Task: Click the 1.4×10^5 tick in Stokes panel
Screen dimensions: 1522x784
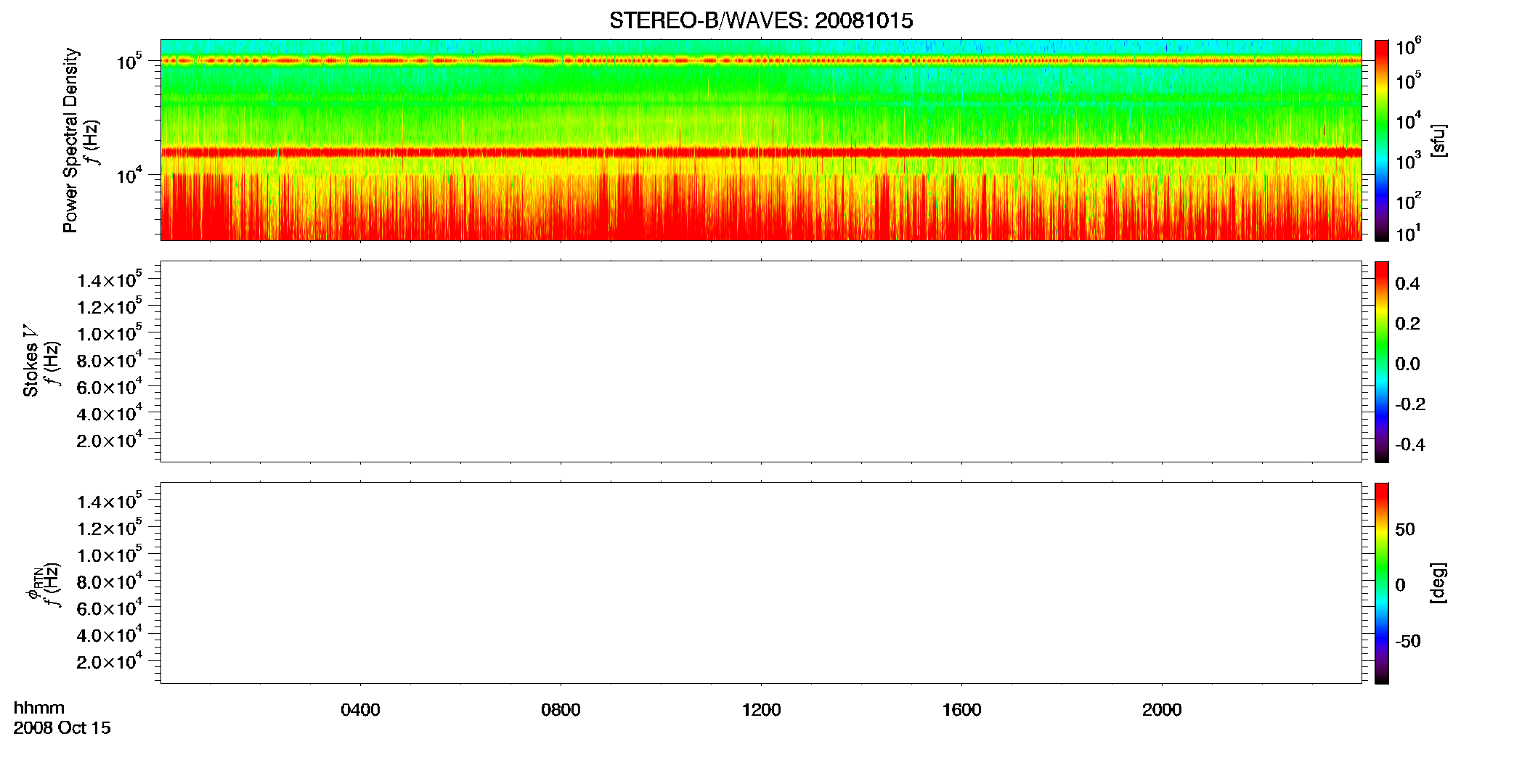Action: pyautogui.click(x=109, y=279)
